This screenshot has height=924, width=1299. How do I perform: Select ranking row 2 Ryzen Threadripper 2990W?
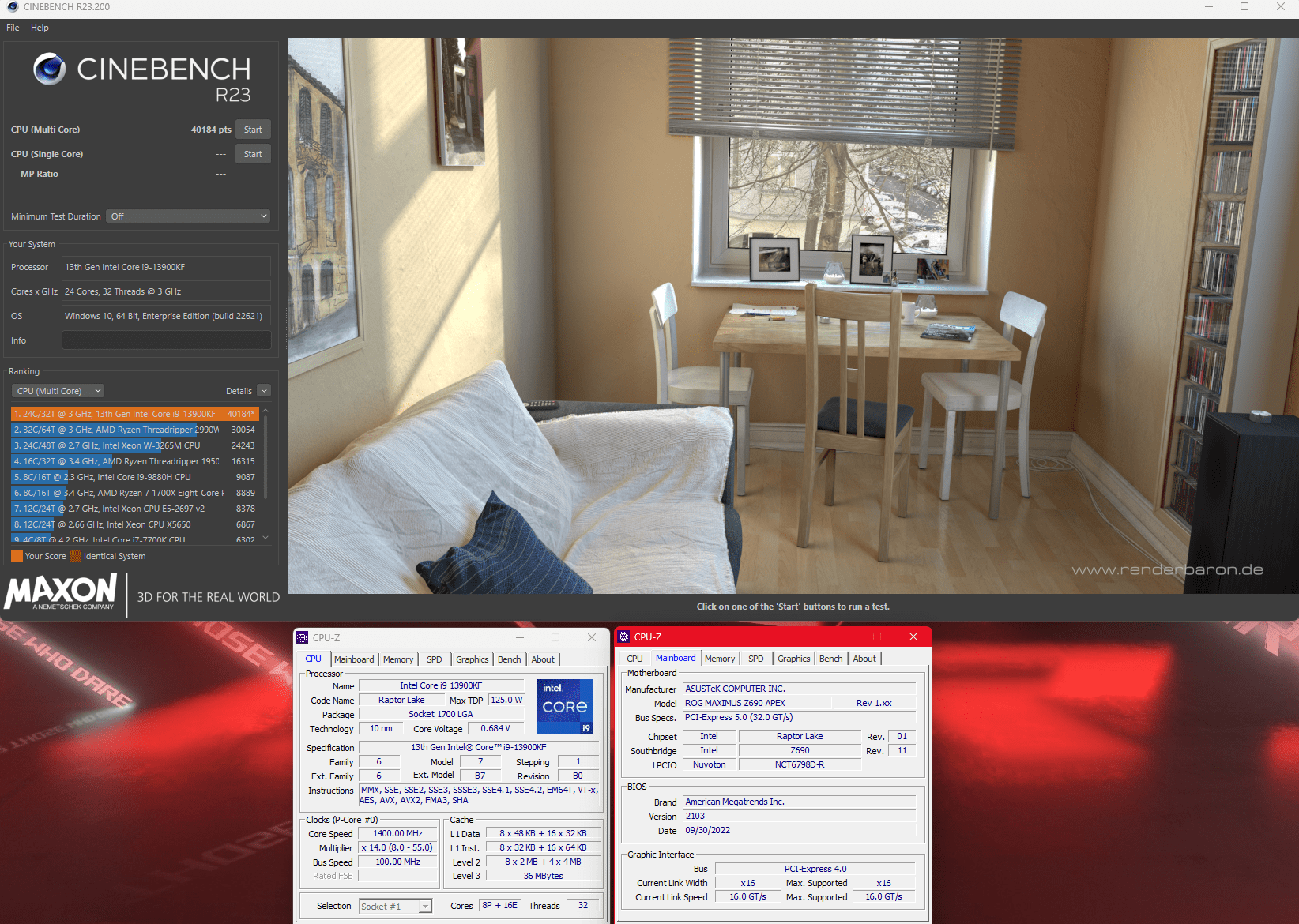pyautogui.click(x=134, y=430)
